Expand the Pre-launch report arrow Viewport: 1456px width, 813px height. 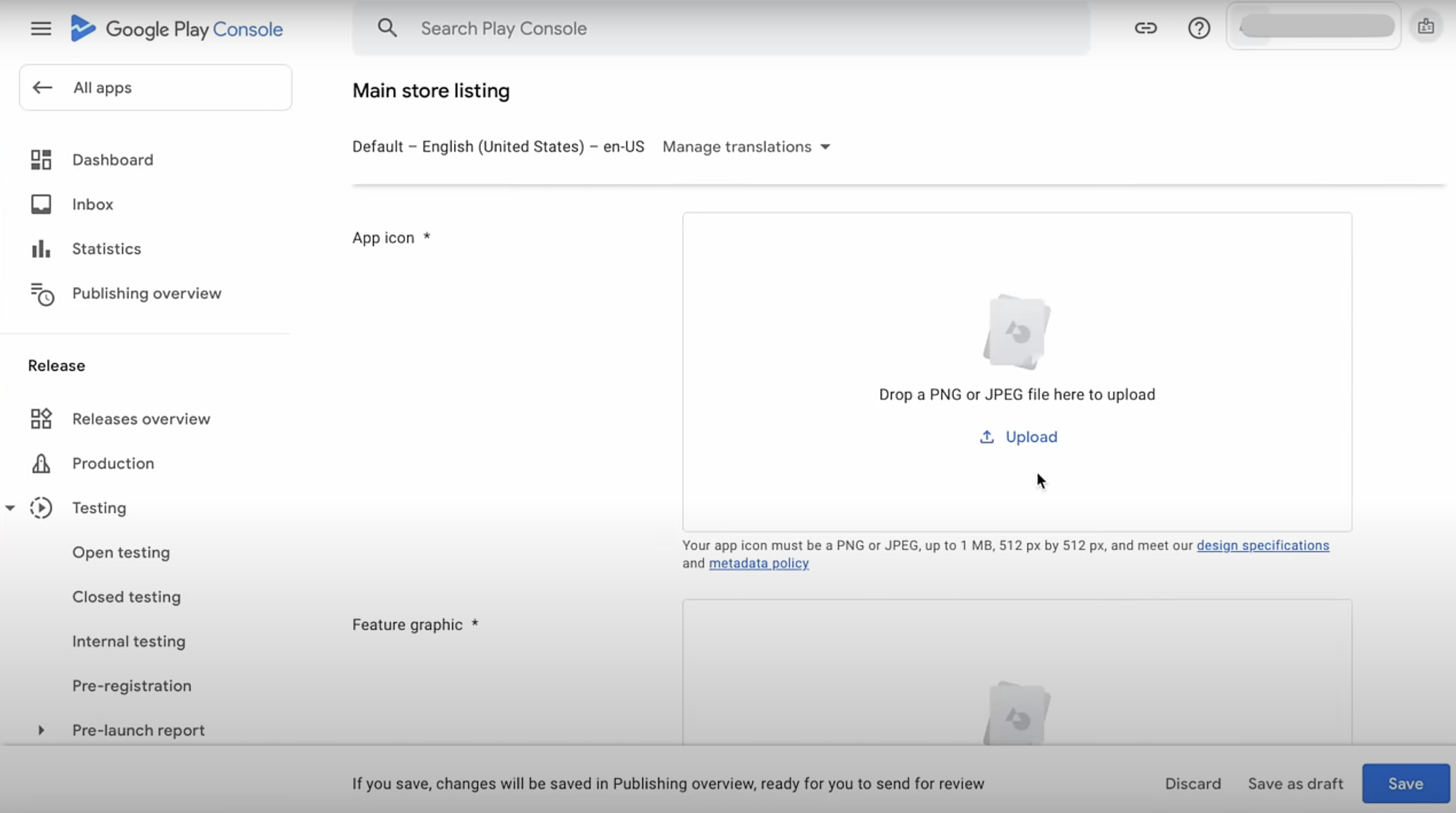pyautogui.click(x=41, y=730)
